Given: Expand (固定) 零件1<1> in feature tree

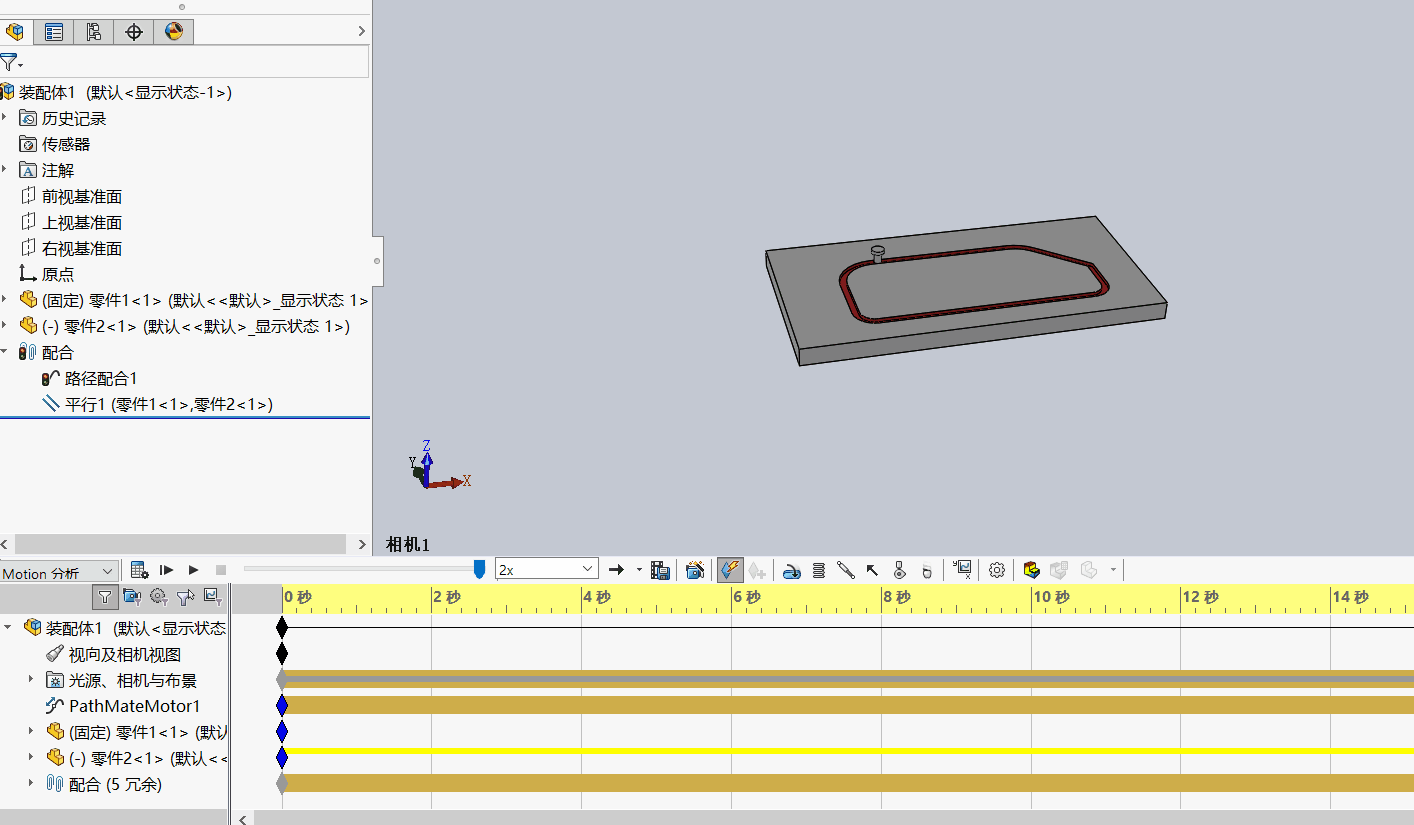Looking at the screenshot, I should [x=5, y=300].
